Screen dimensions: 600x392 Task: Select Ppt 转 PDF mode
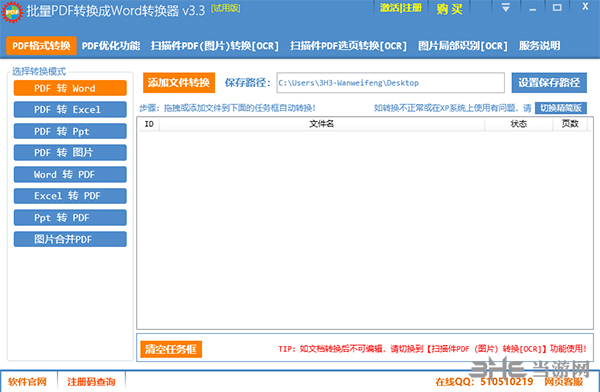click(70, 217)
